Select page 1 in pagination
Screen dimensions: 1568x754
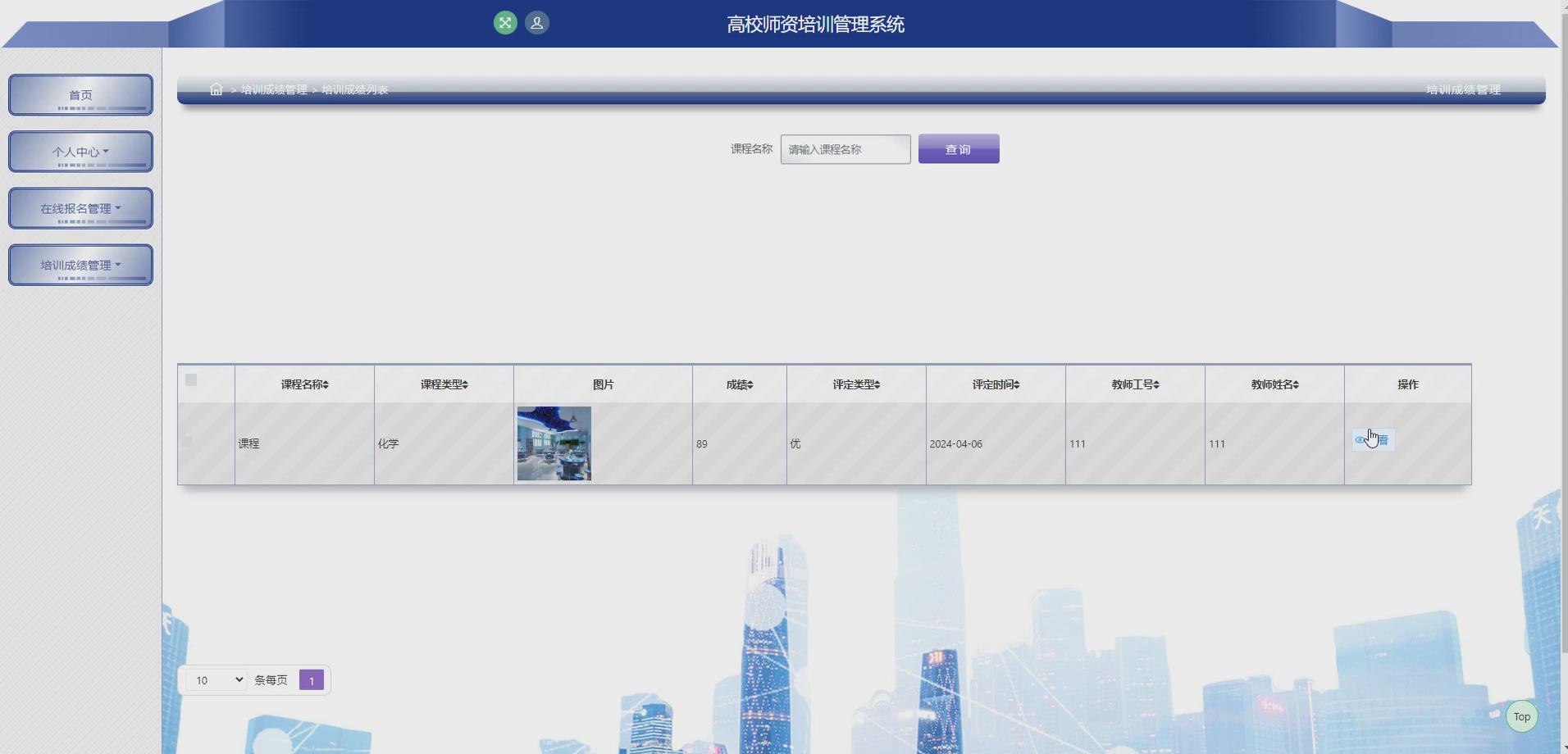pyautogui.click(x=311, y=679)
